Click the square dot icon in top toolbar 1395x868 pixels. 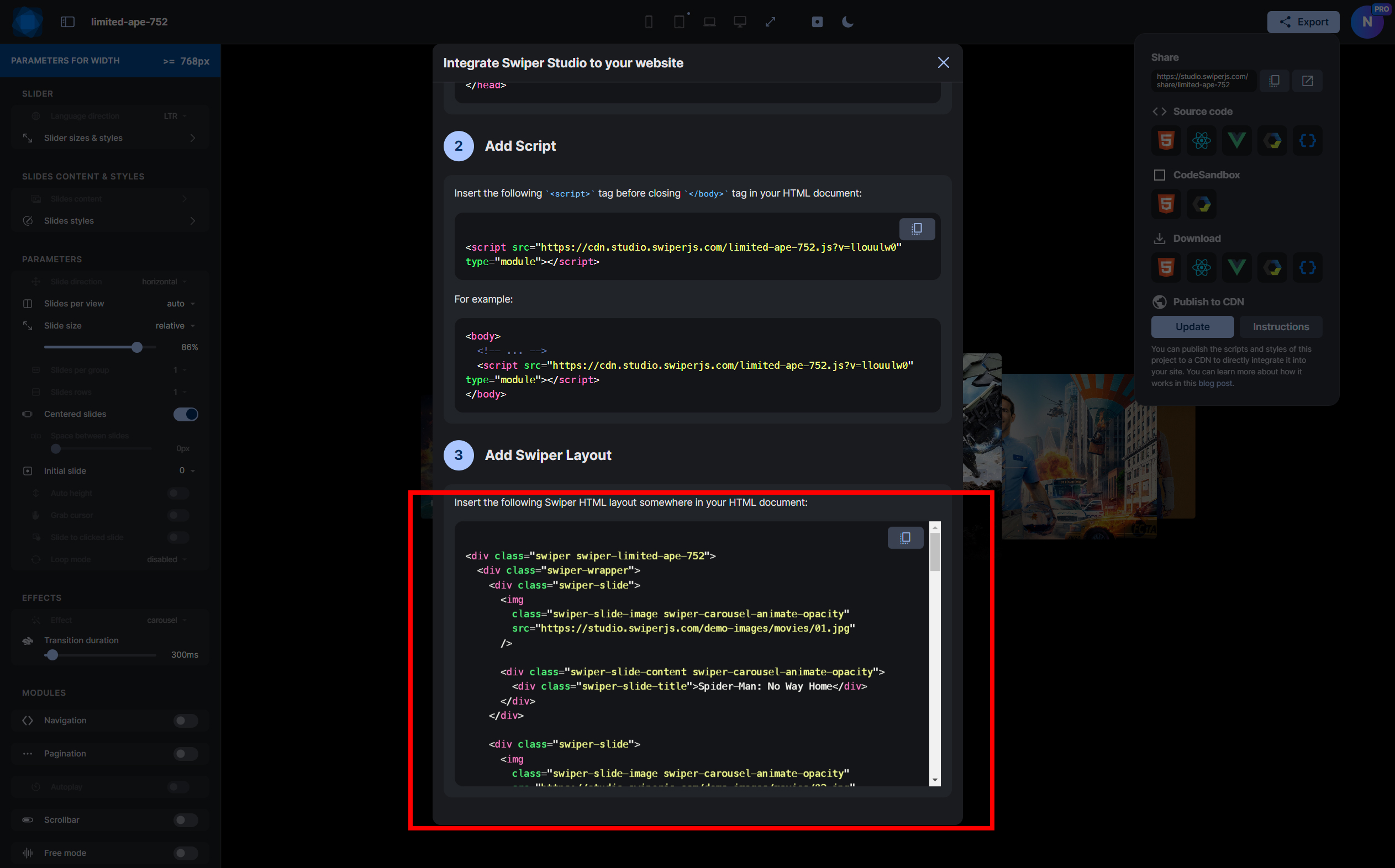[x=817, y=22]
